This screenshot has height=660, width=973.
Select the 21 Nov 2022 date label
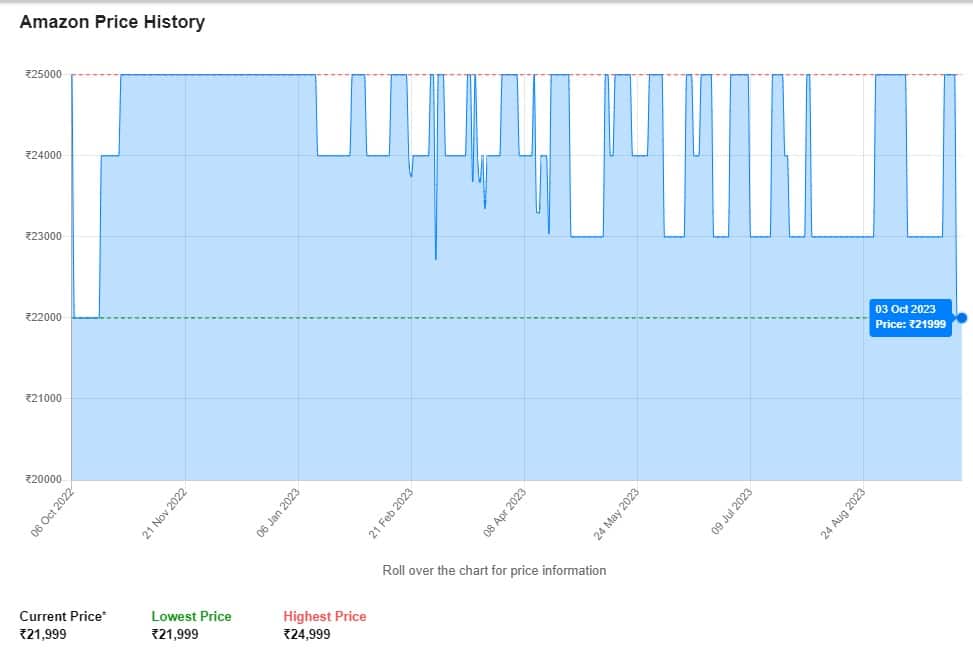(166, 513)
